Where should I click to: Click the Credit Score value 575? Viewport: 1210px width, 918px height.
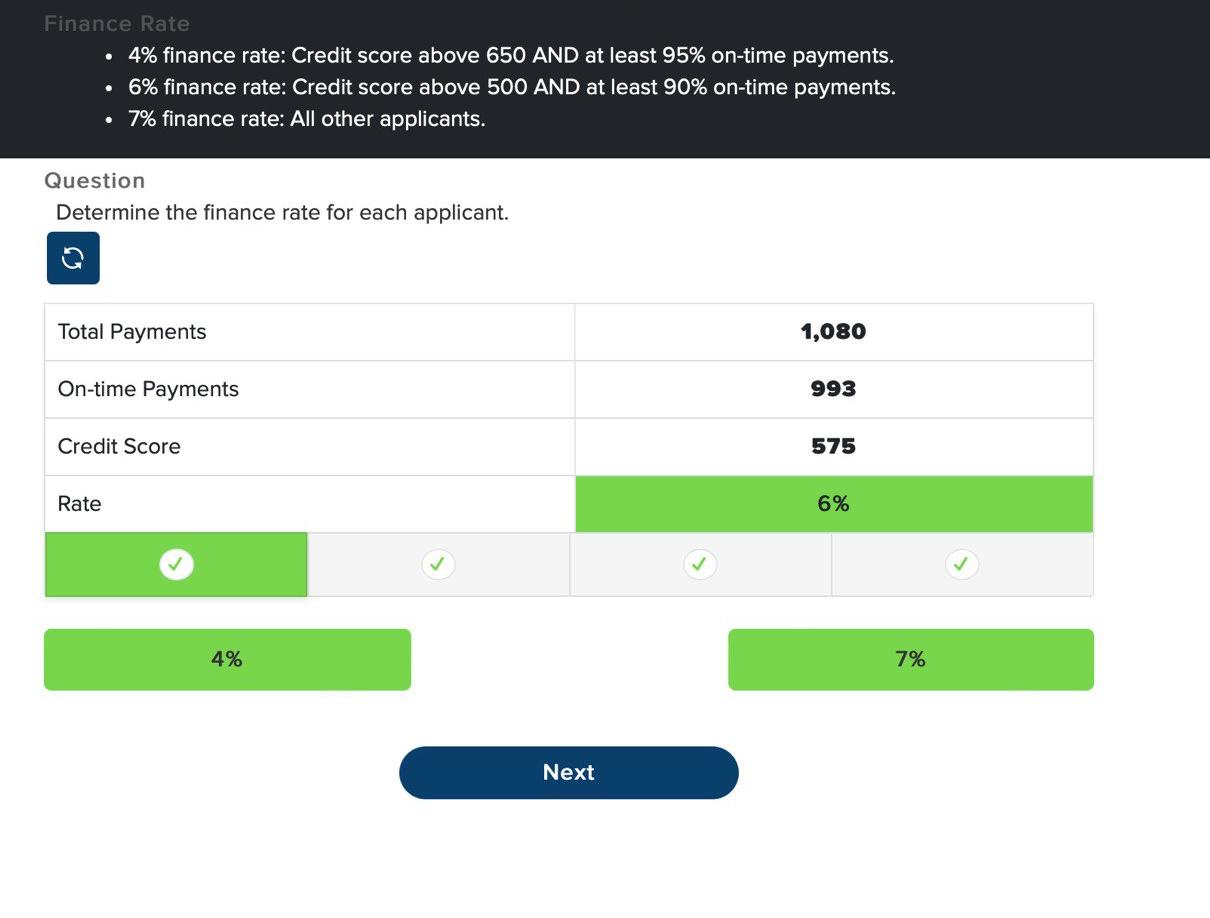point(834,446)
